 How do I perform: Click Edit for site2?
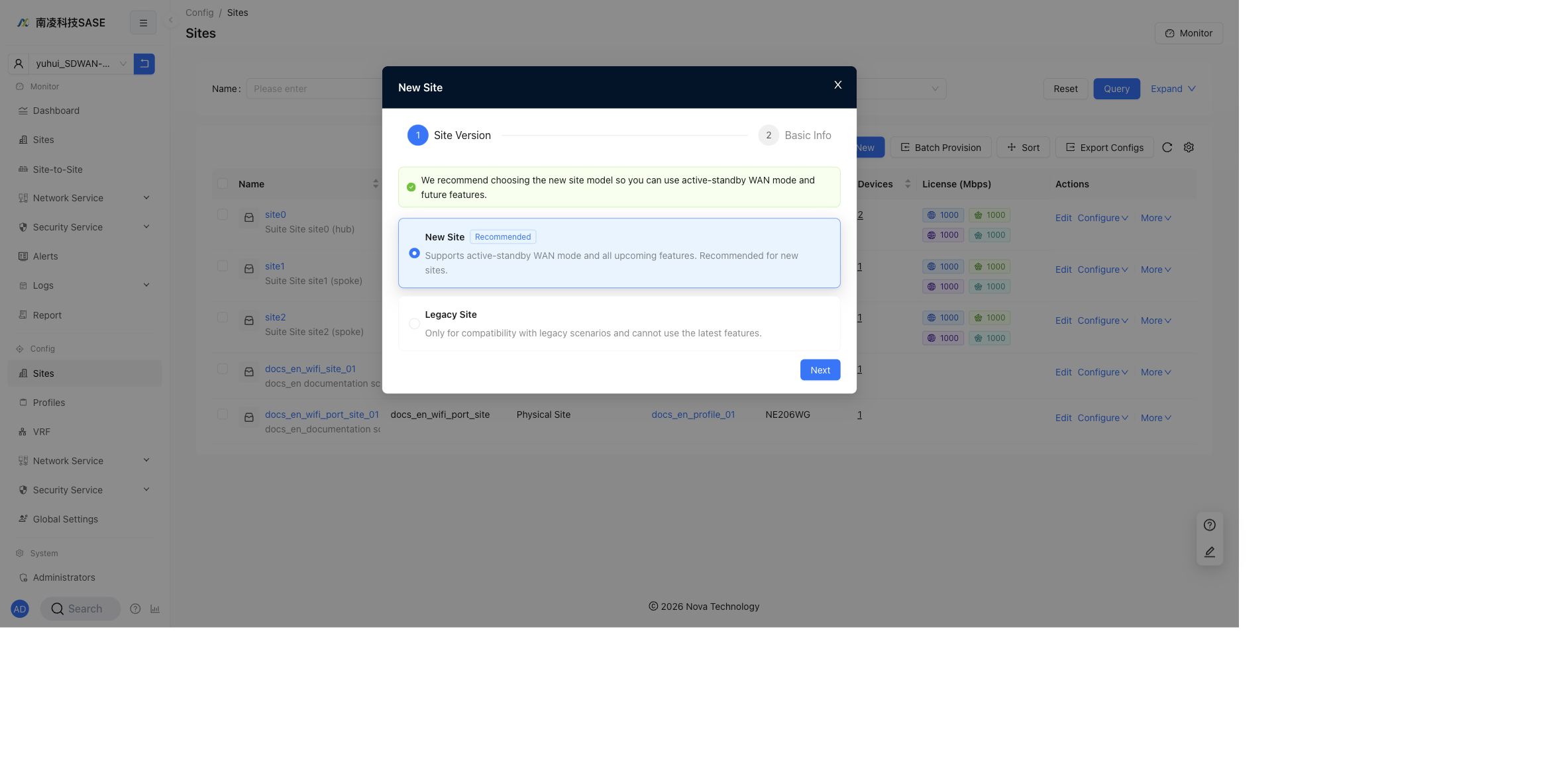1063,320
